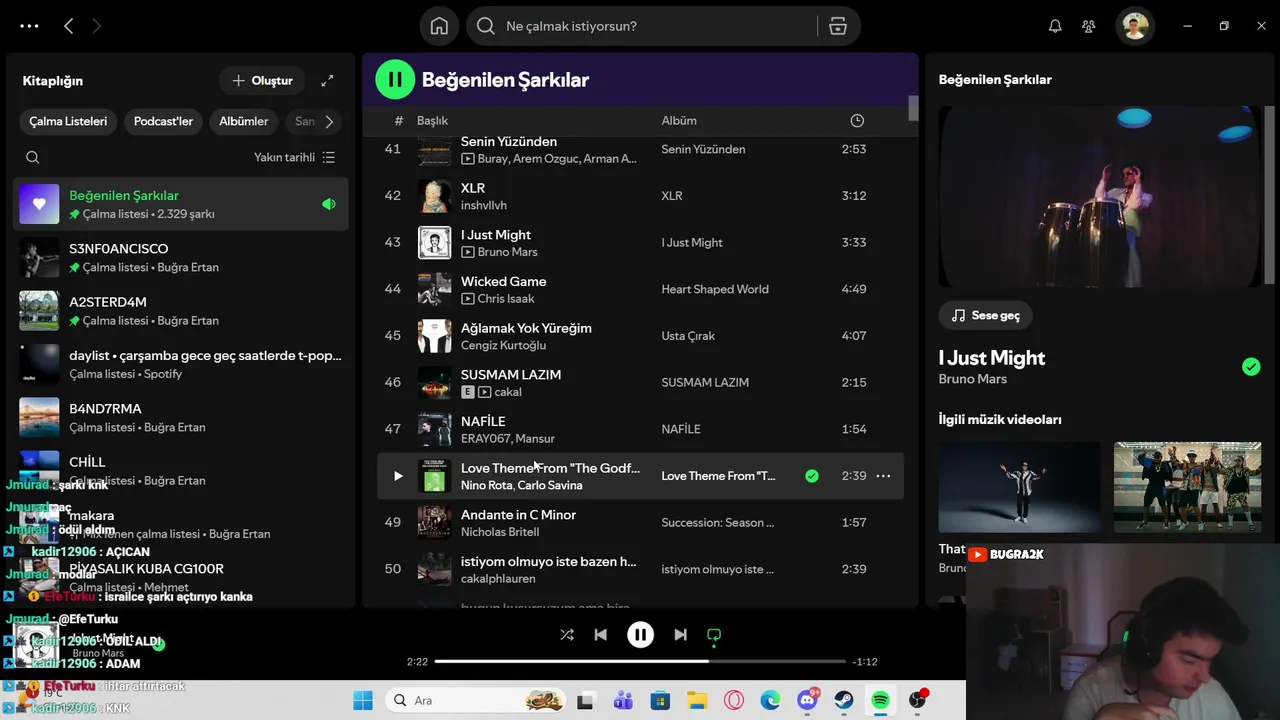Click Windows taskbar search box
The height and width of the screenshot is (720, 1280).
point(477,700)
